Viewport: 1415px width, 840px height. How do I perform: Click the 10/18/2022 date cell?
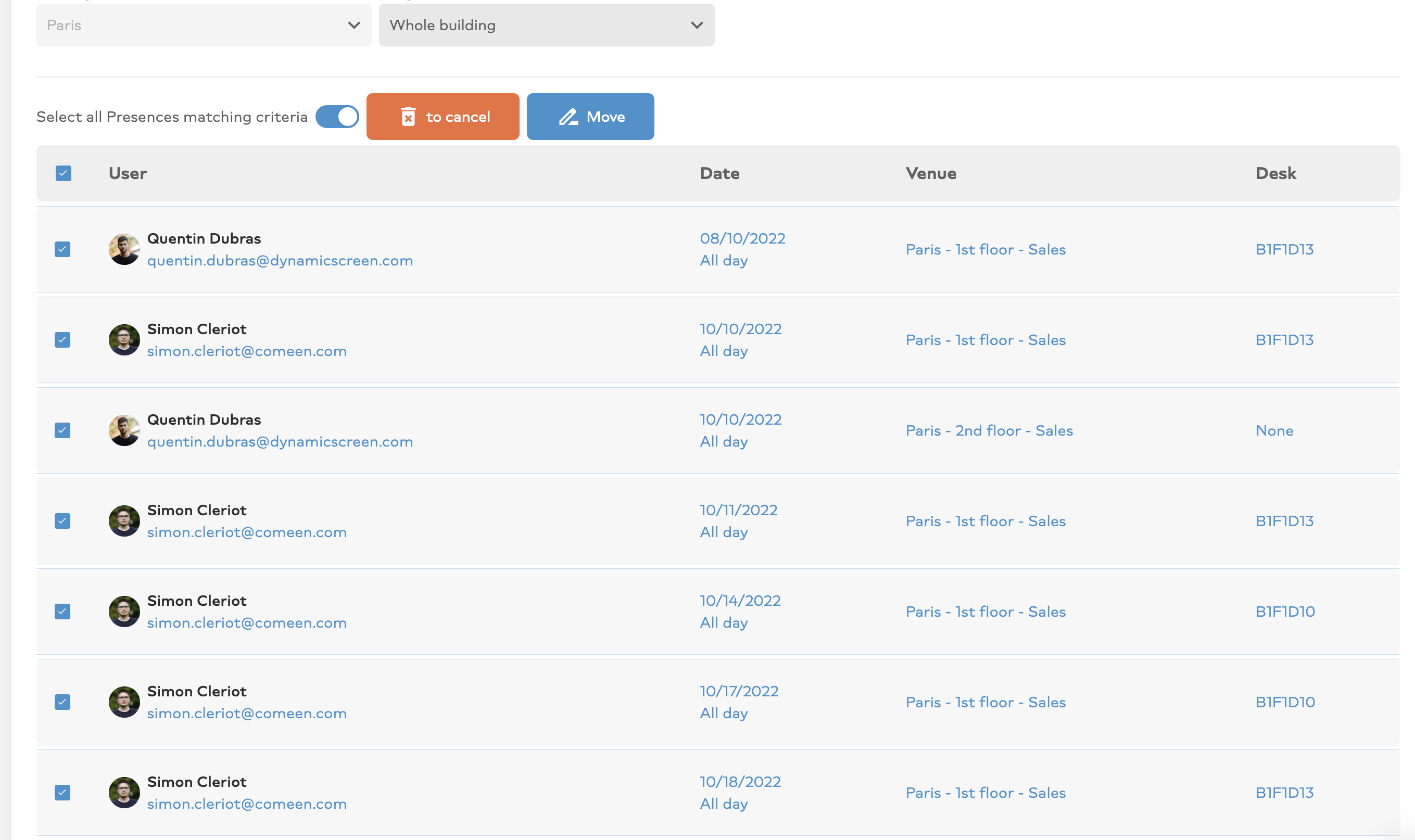point(740,782)
